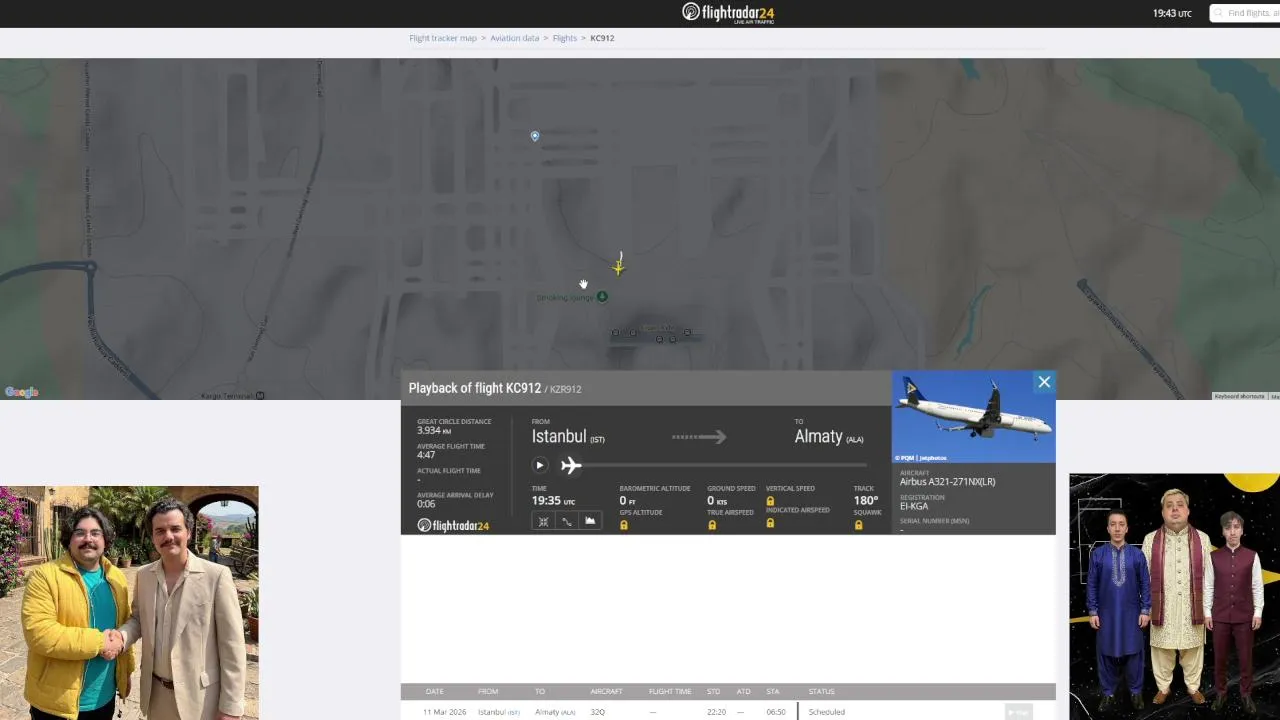Click the '22:20' STD cell

click(716, 712)
